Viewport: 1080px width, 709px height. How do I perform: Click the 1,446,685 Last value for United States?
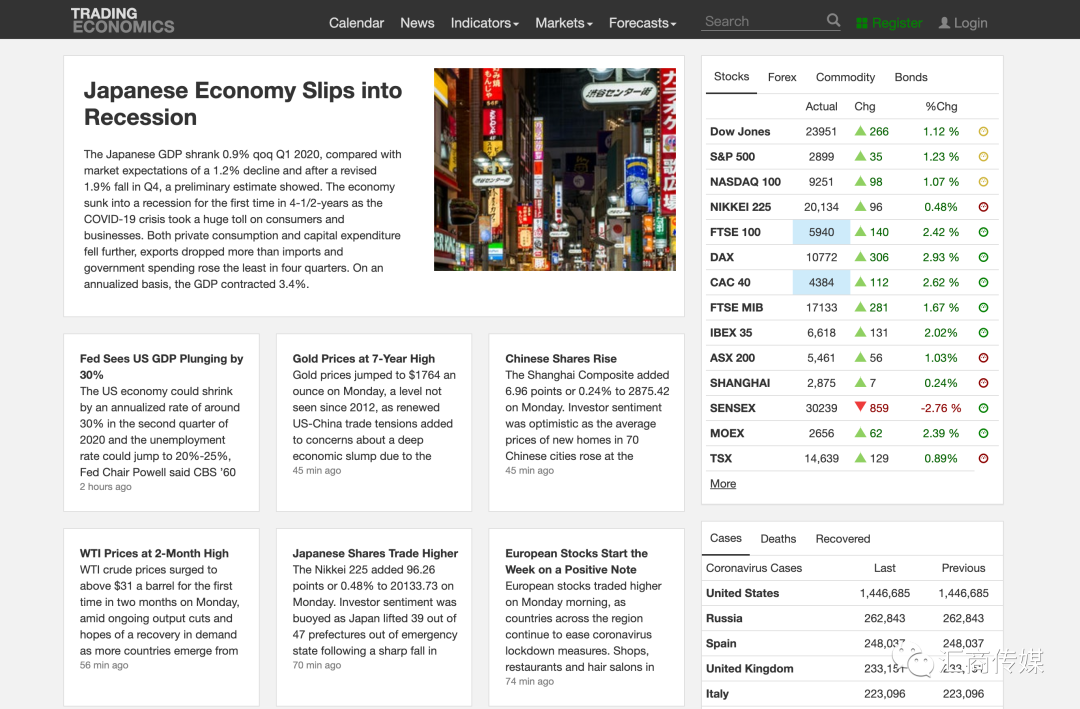click(x=884, y=593)
